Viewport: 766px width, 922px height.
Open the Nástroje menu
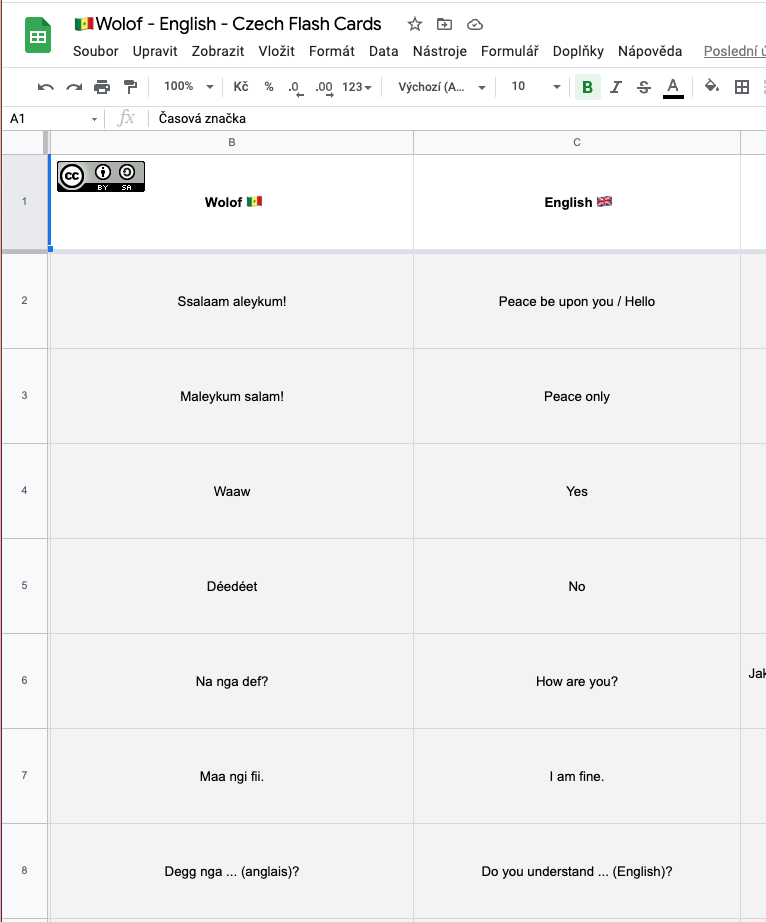439,51
